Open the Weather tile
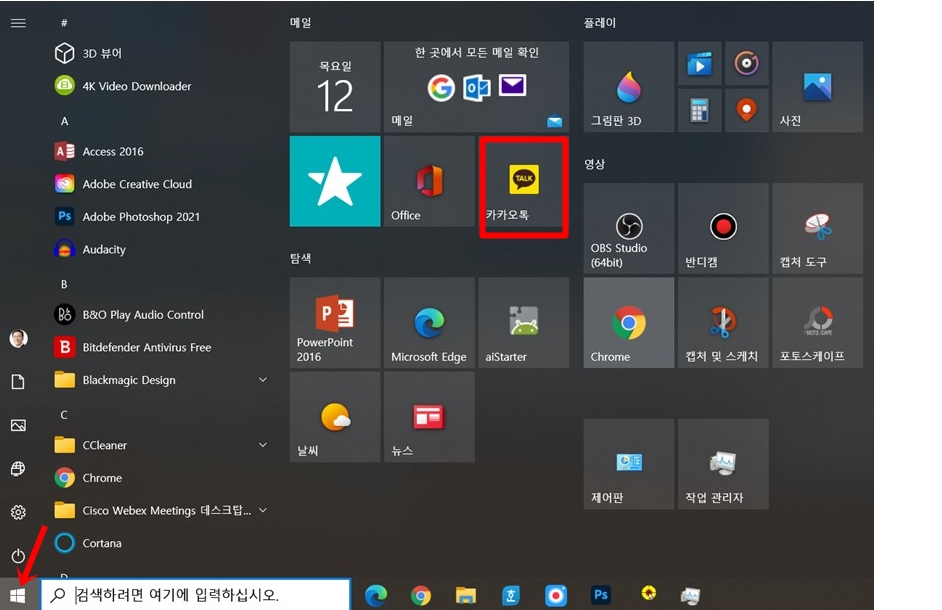This screenshot has height=610, width=942. 335,417
